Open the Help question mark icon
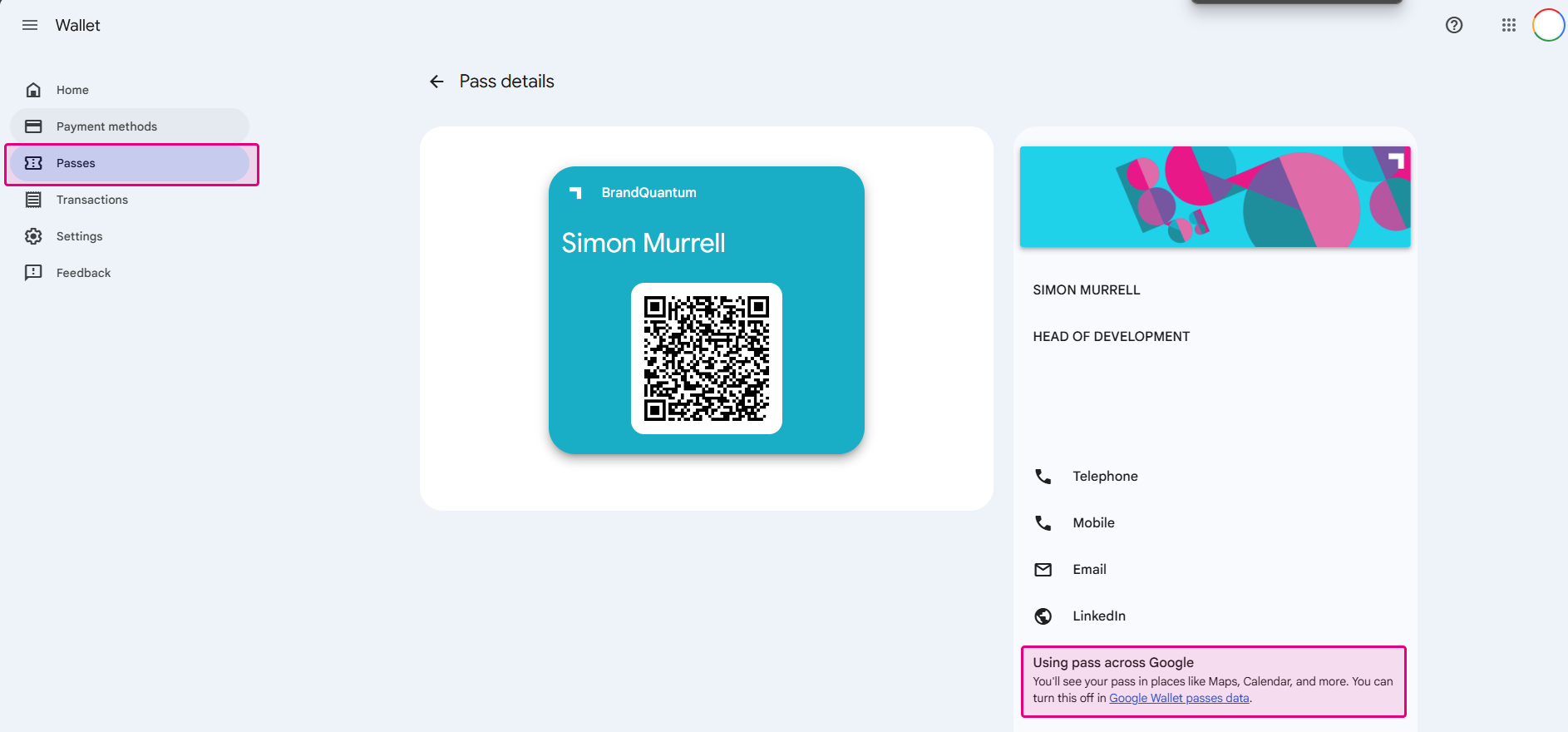The image size is (1568, 732). coord(1454,25)
